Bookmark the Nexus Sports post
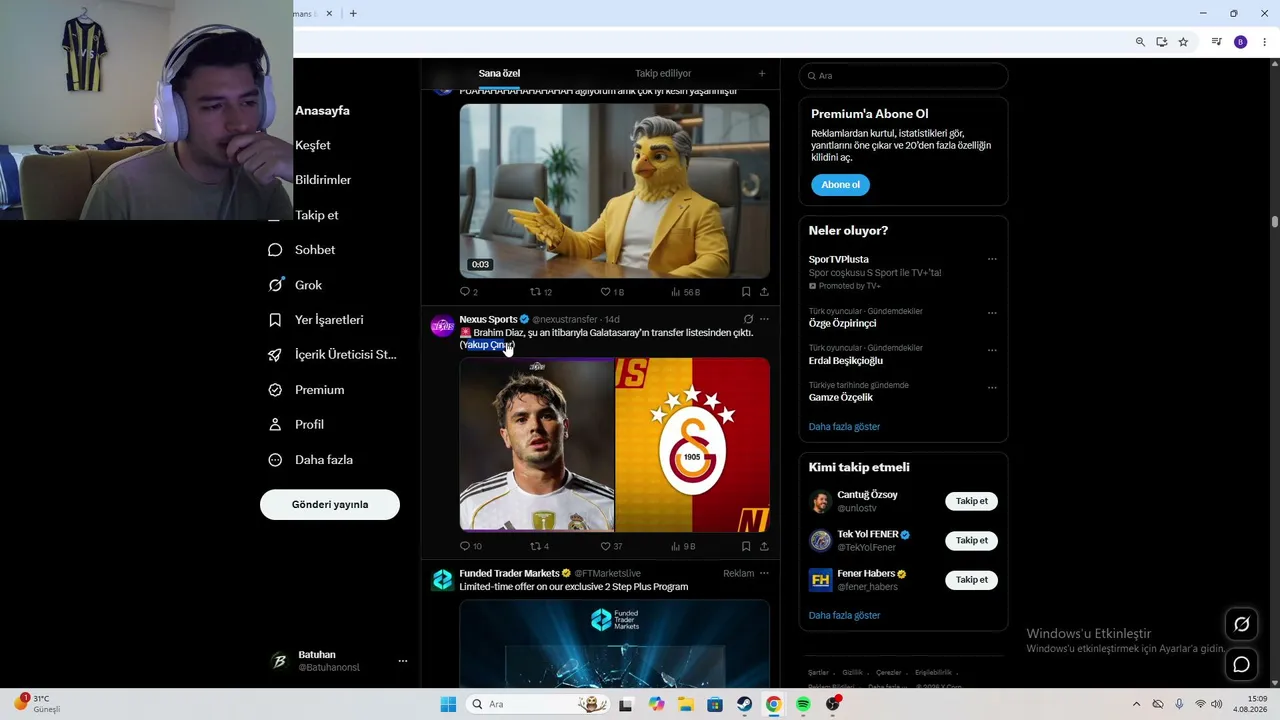Viewport: 1280px width, 720px height. [746, 546]
